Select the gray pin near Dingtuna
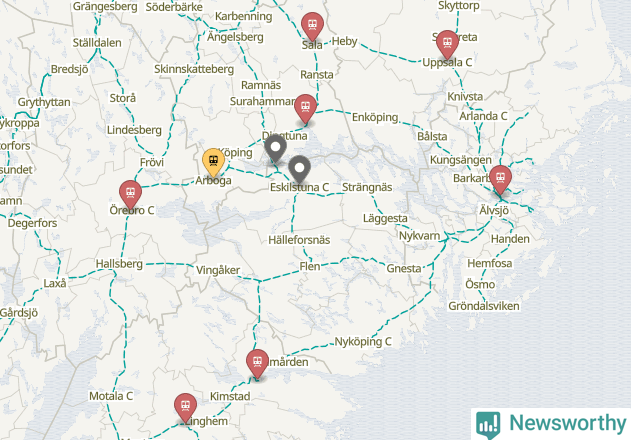The height and width of the screenshot is (440, 631). pos(275,149)
